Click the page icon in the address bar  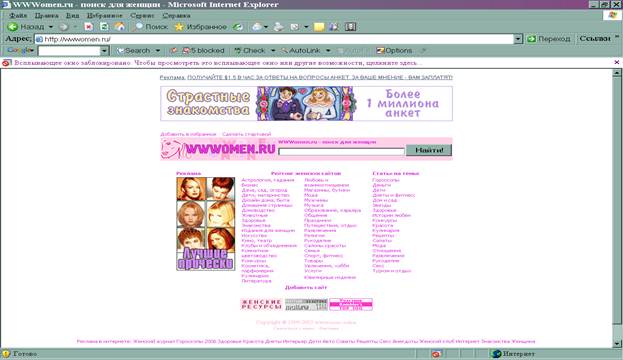(x=39, y=39)
